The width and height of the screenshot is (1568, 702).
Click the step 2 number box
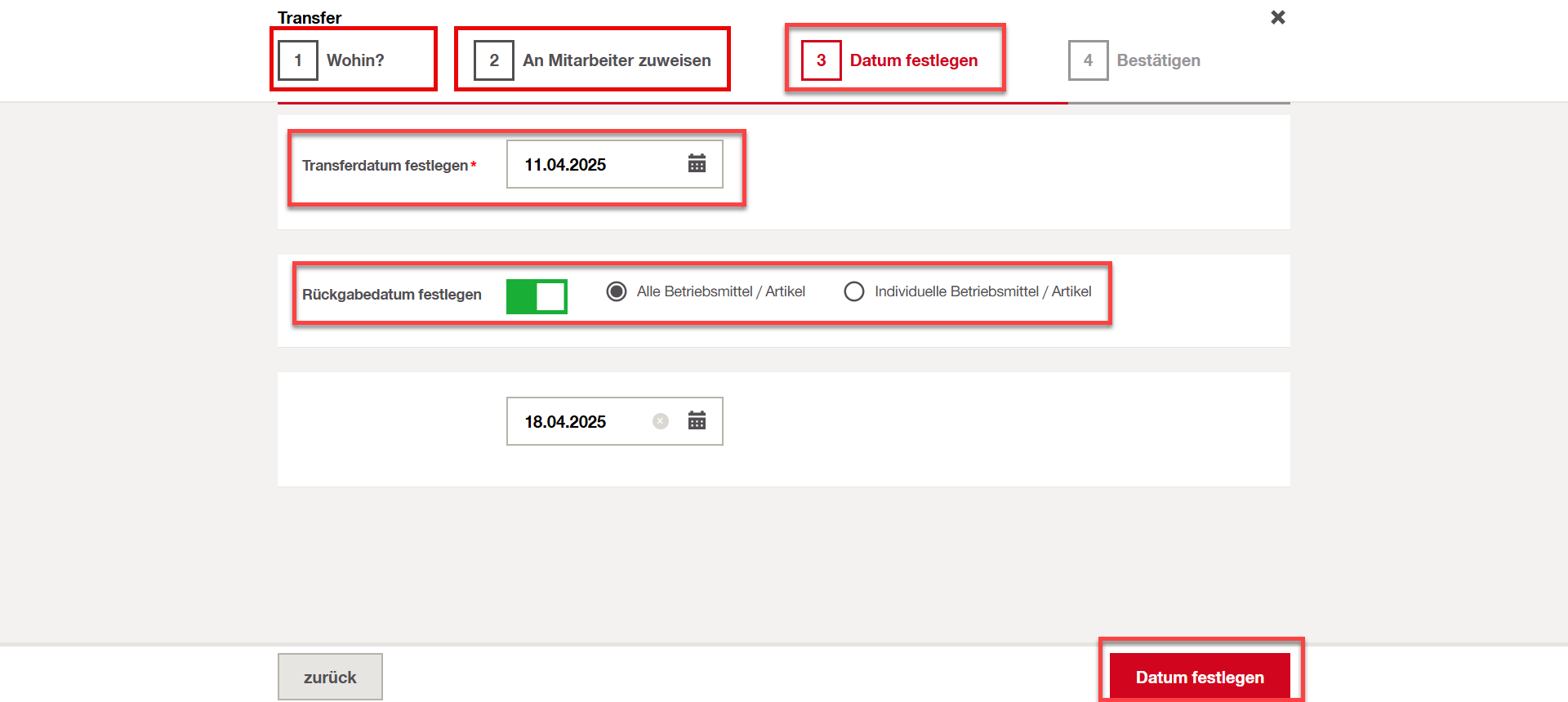pyautogui.click(x=494, y=60)
